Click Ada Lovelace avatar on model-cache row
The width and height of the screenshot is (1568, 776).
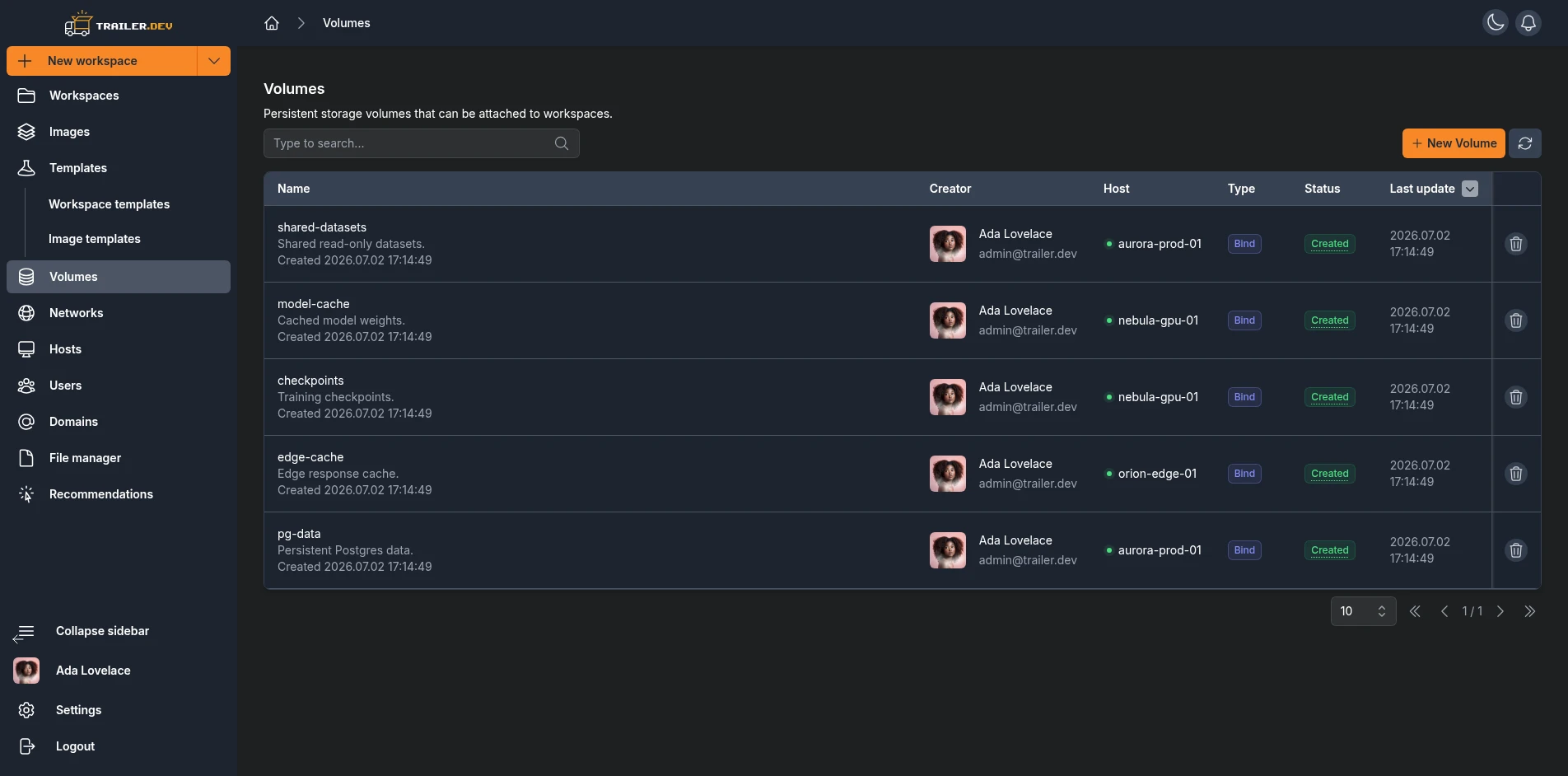(948, 320)
